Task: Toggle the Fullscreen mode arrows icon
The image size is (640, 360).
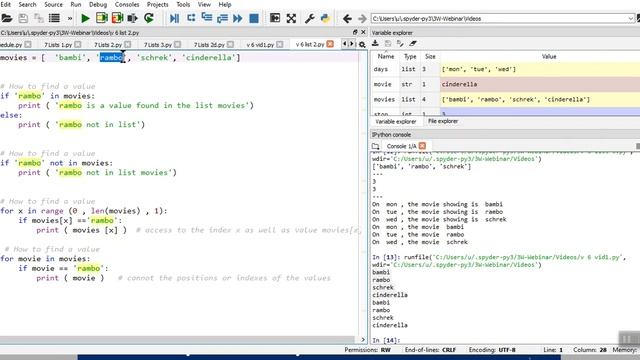Action: (291, 18)
